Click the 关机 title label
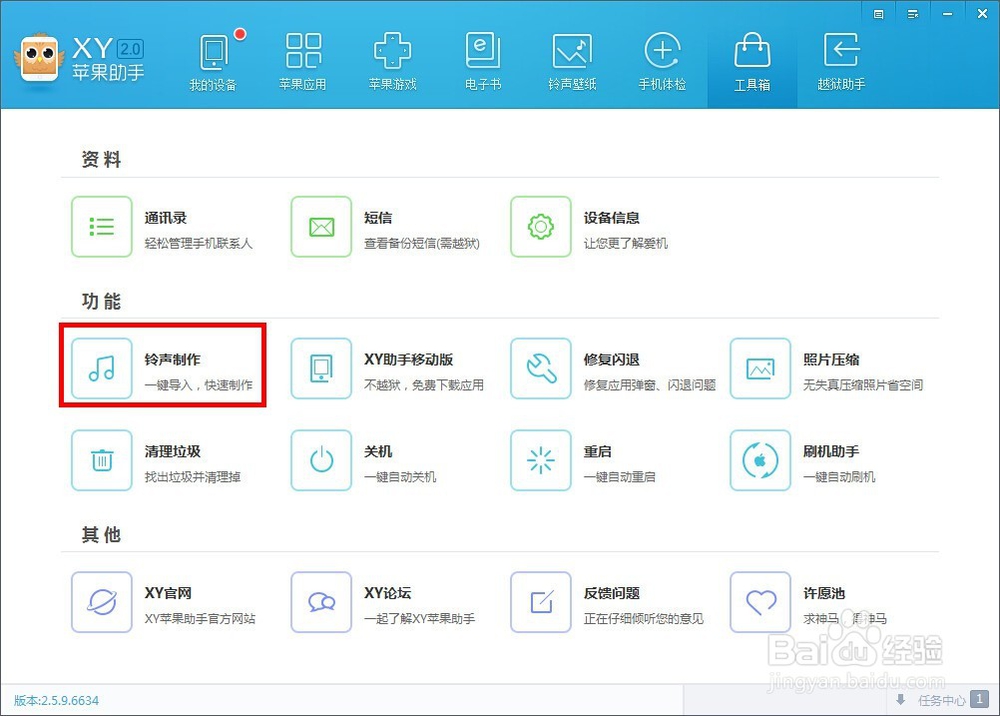Viewport: 1000px width, 716px height. click(x=378, y=451)
